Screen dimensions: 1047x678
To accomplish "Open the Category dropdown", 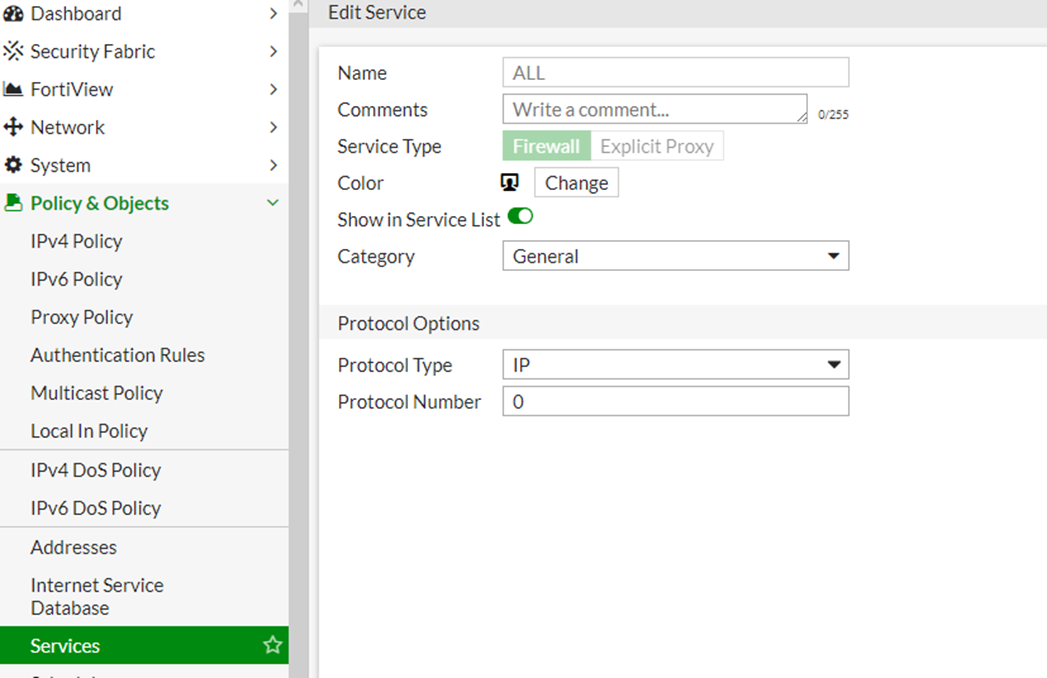I will 675,256.
